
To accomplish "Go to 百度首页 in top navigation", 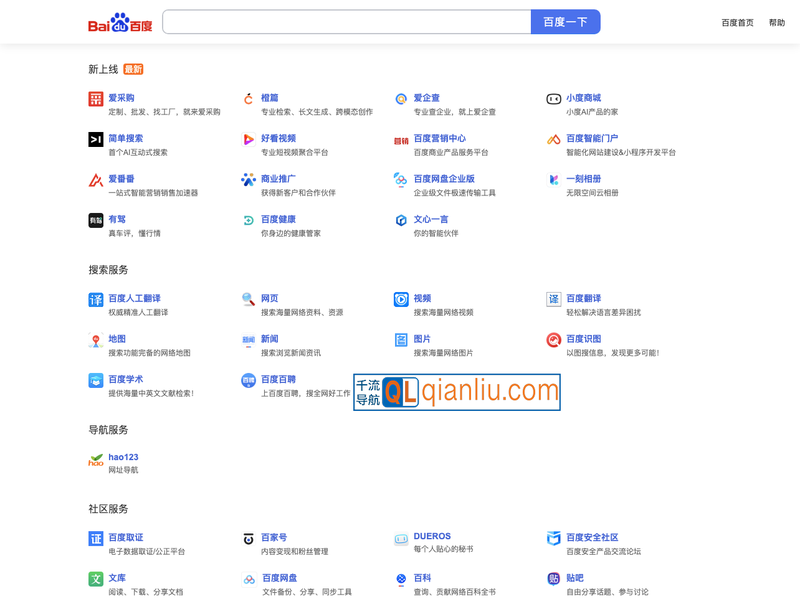I will (737, 23).
